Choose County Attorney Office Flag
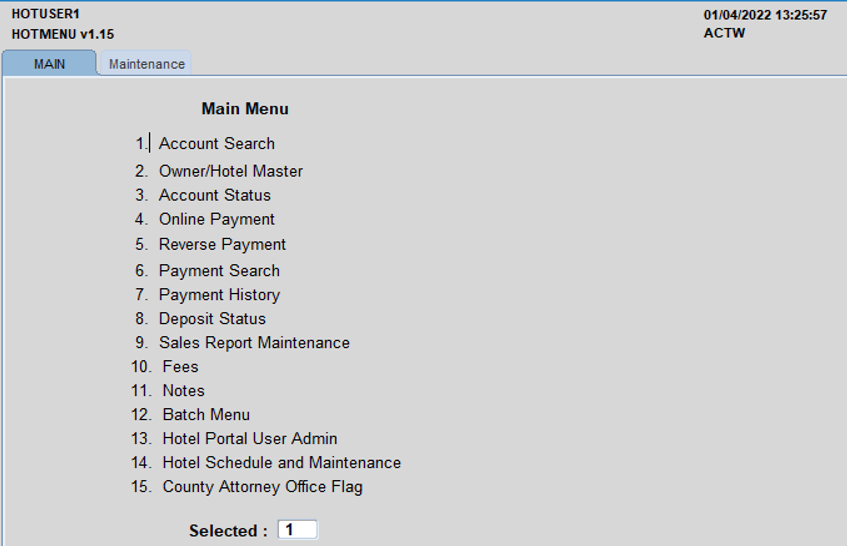847x546 pixels. (x=262, y=487)
